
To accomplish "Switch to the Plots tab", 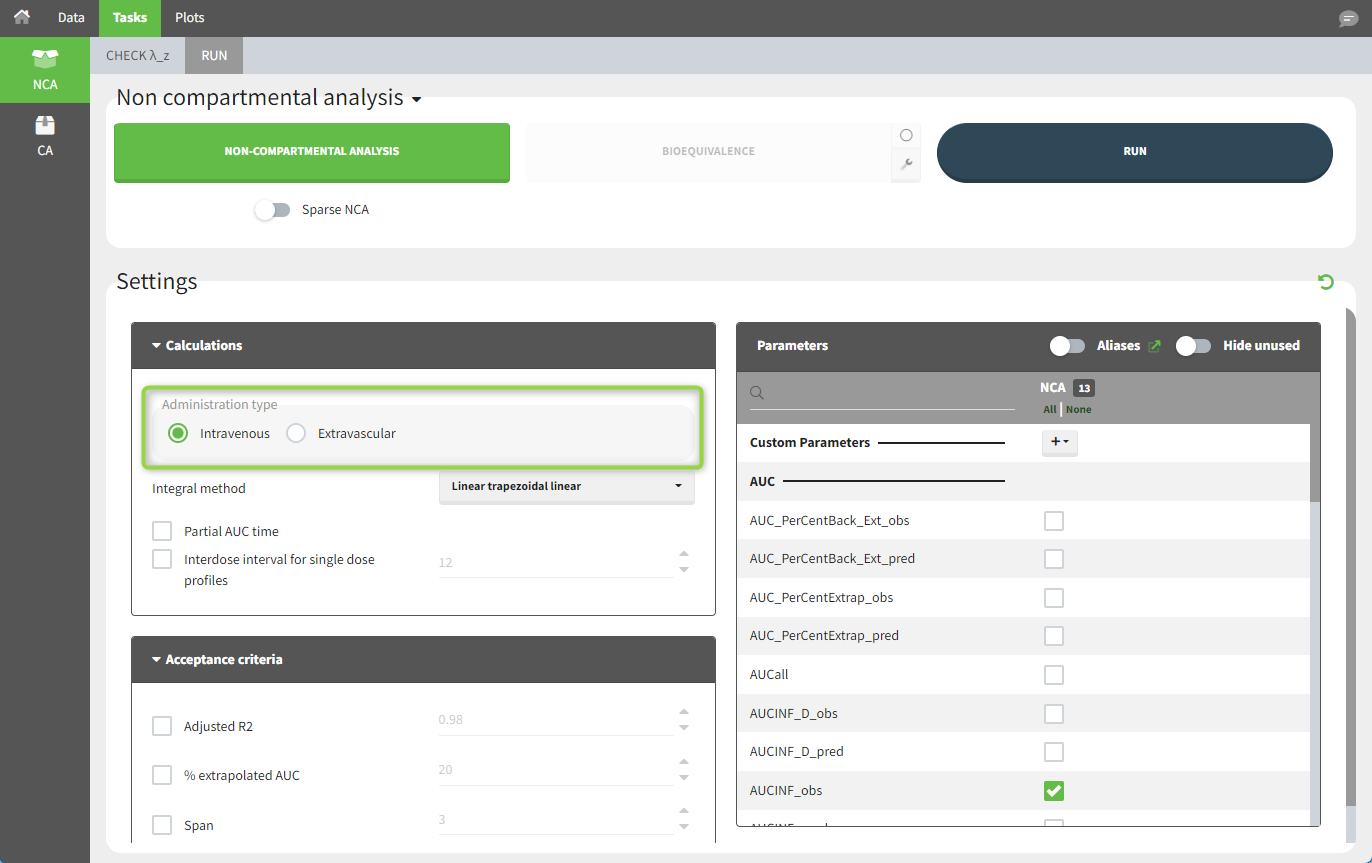I will (x=189, y=18).
